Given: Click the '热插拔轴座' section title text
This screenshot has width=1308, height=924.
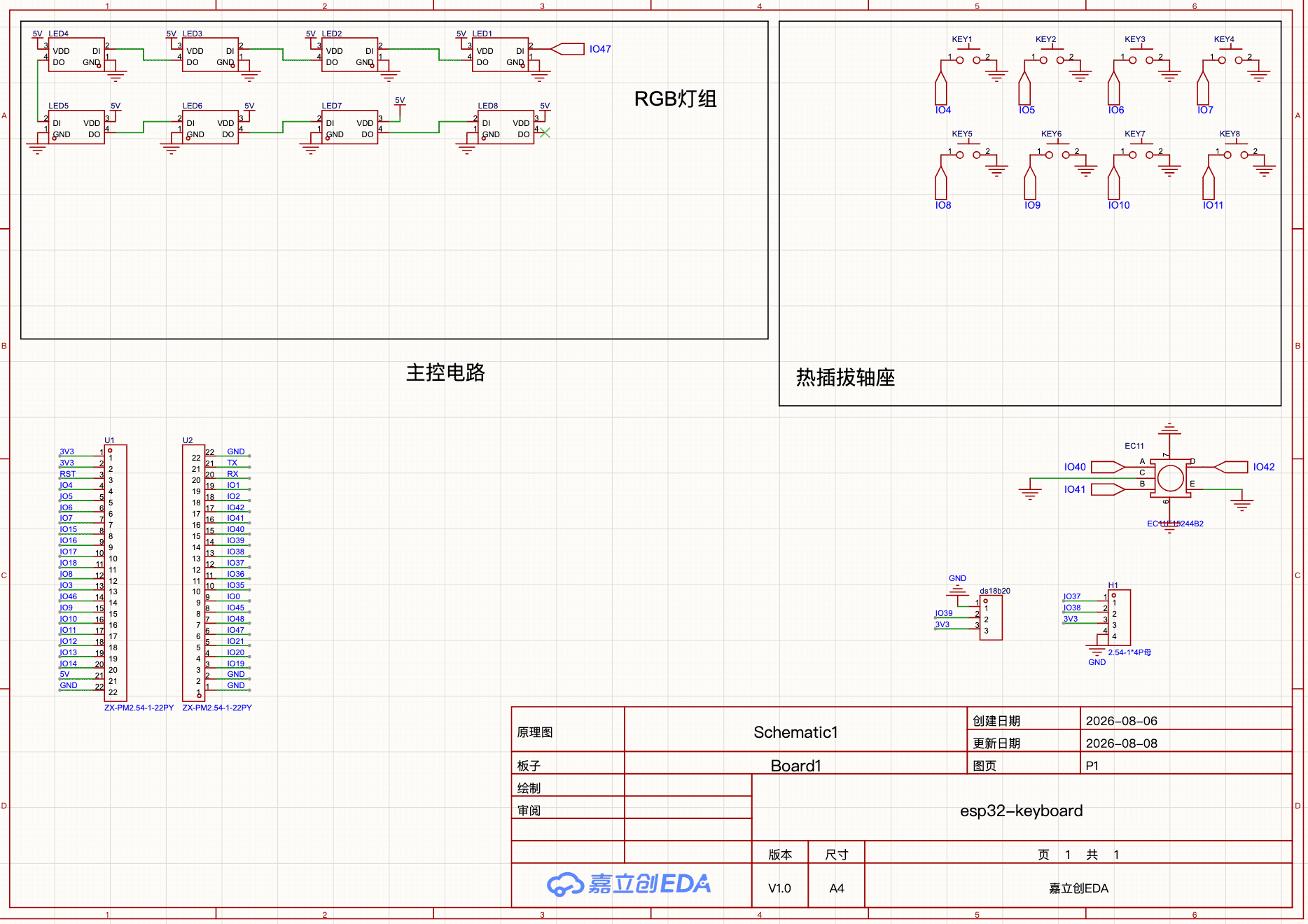Looking at the screenshot, I should pyautogui.click(x=845, y=377).
